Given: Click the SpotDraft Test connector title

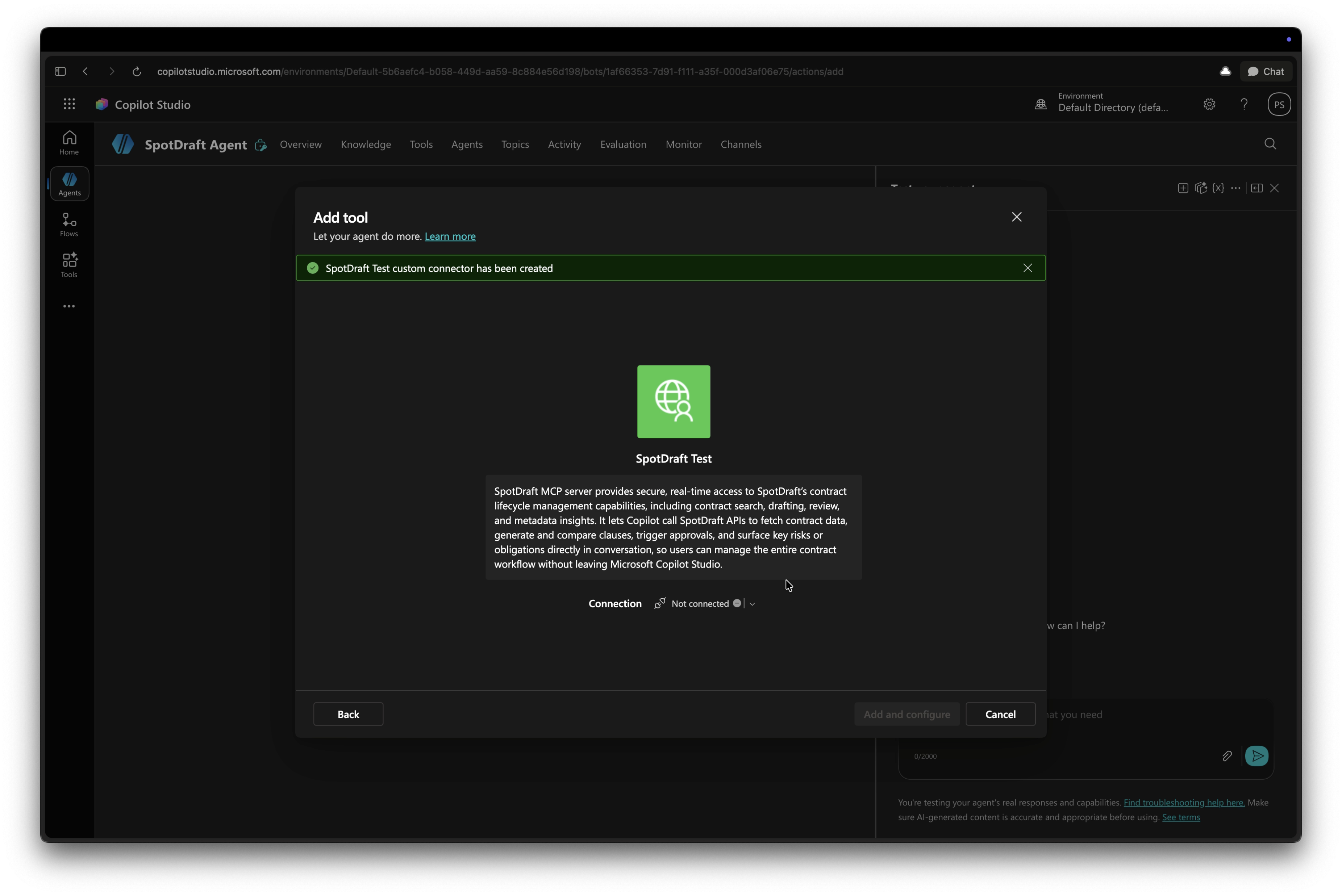Looking at the screenshot, I should pos(673,458).
